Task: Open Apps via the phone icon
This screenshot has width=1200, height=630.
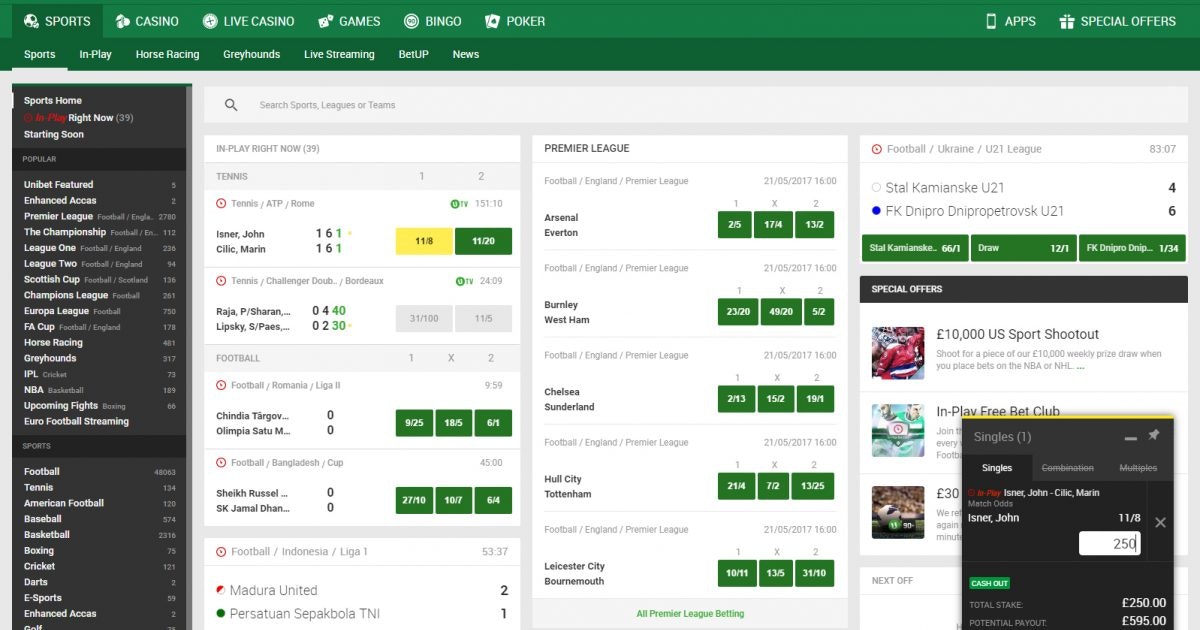Action: 991,21
